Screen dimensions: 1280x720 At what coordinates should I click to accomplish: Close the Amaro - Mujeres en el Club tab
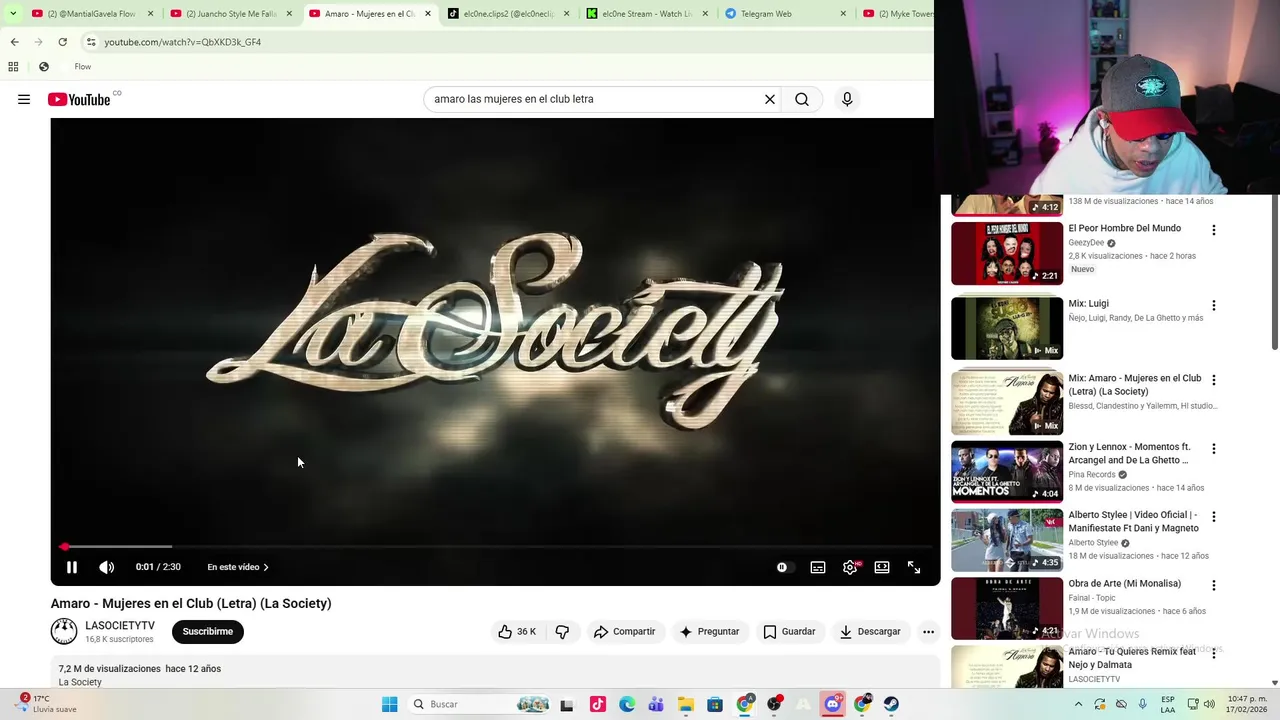point(428,14)
